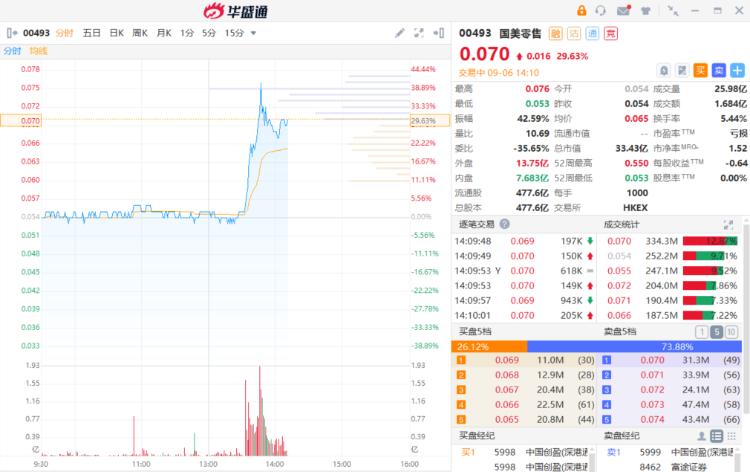Image resolution: width=750 pixels, height=472 pixels.
Task: Open the message envelope icon
Action: point(623,11)
